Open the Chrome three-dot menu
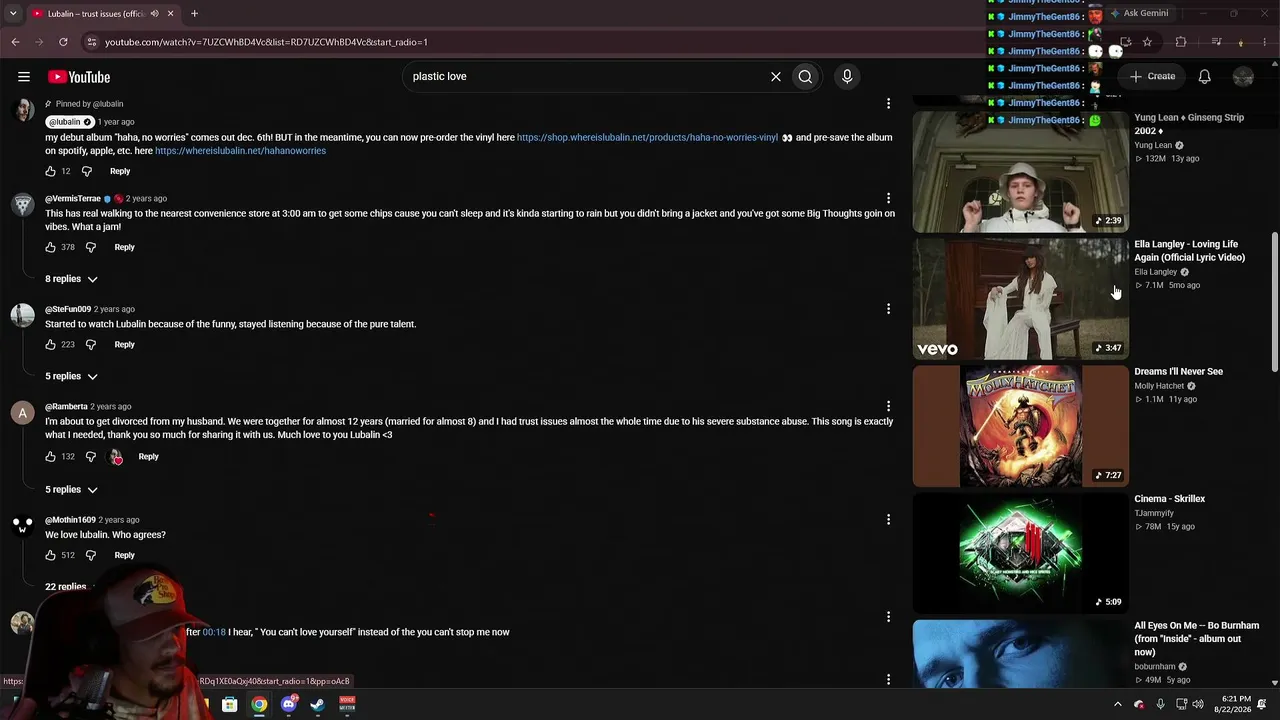 click(x=1266, y=42)
